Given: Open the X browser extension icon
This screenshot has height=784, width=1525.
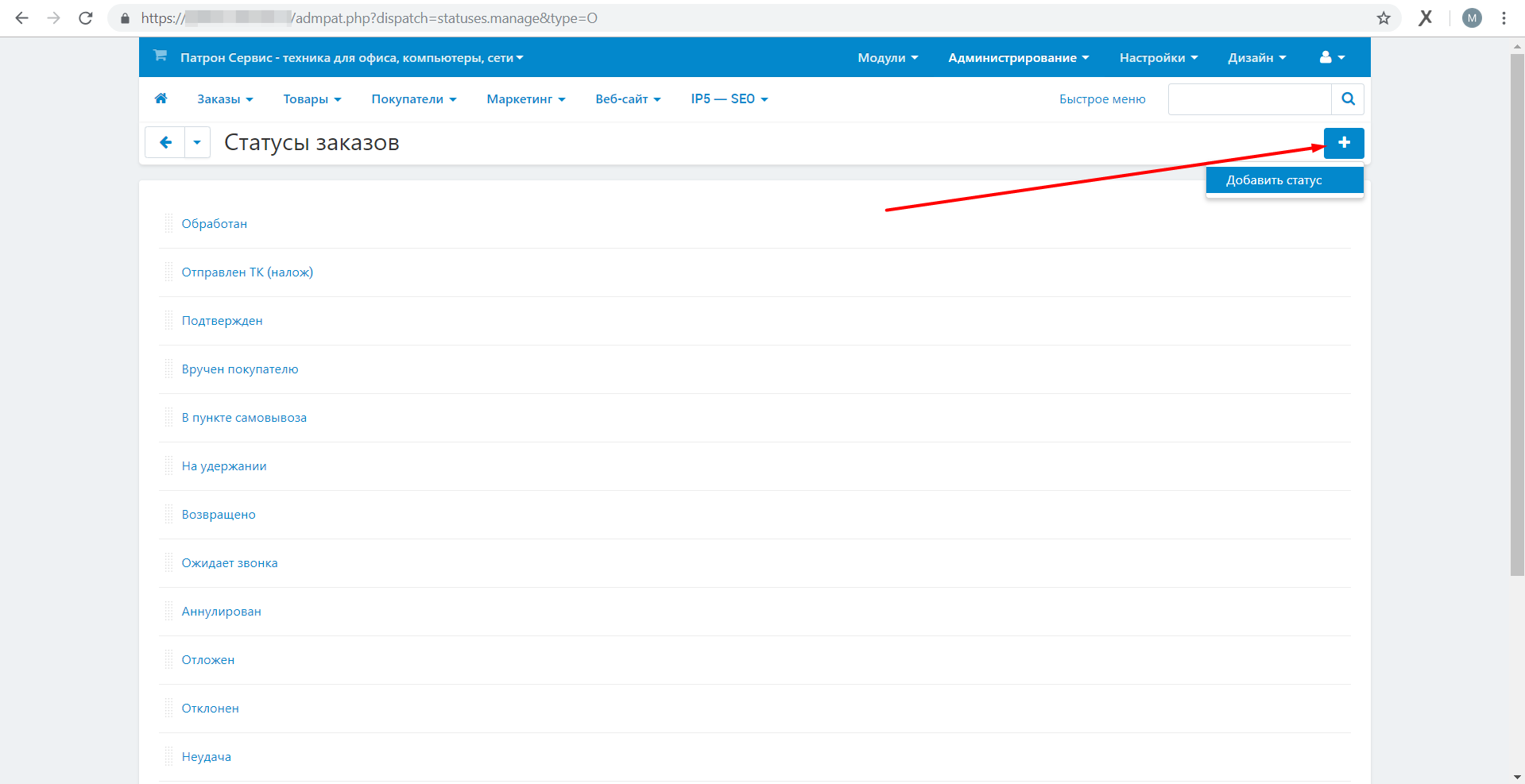Looking at the screenshot, I should click(x=1426, y=17).
